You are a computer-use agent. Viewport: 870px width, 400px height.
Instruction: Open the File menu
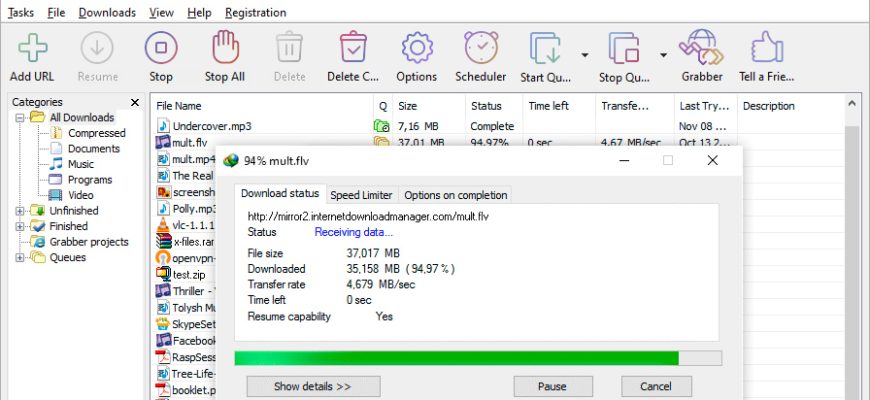[x=56, y=12]
